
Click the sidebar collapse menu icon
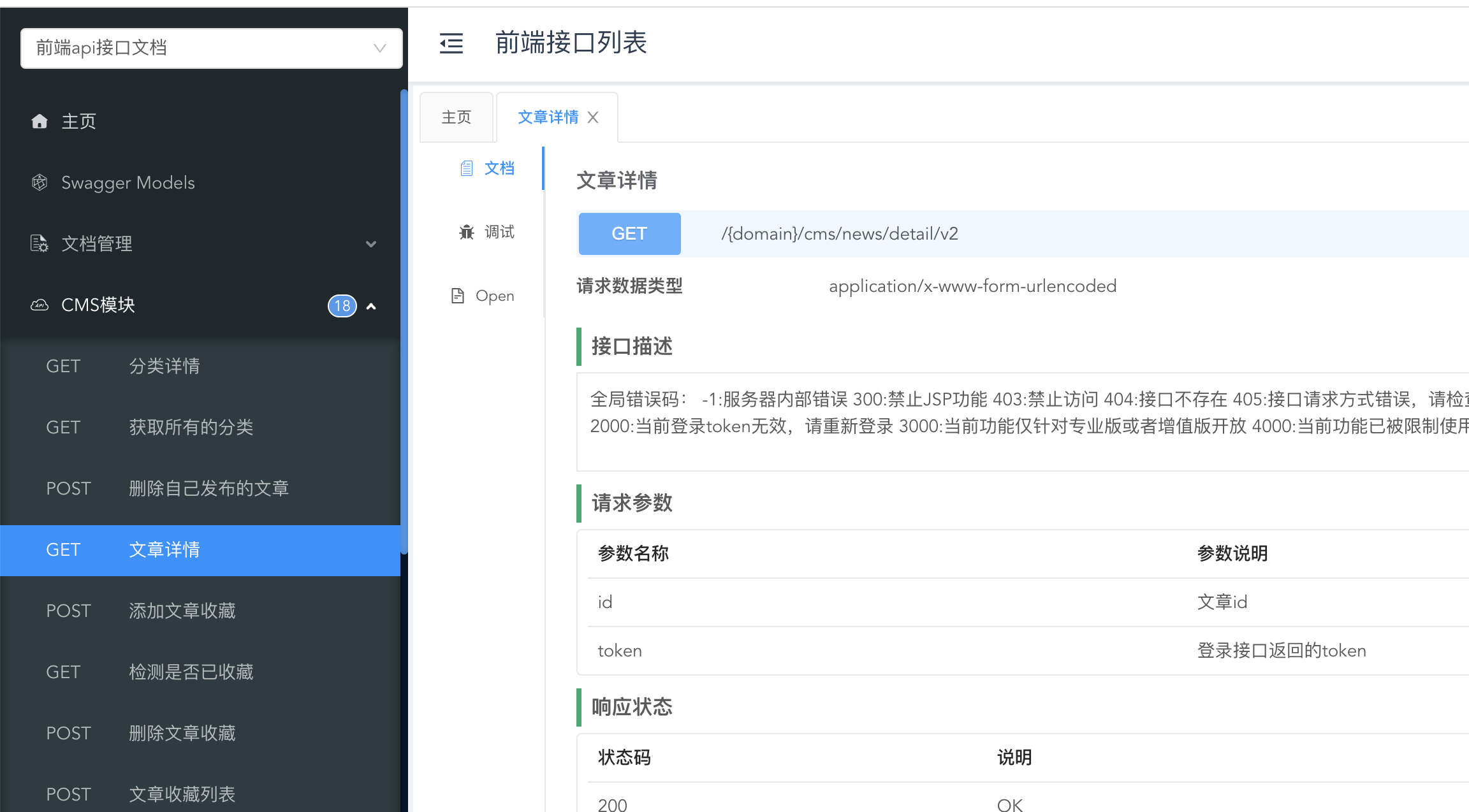451,44
